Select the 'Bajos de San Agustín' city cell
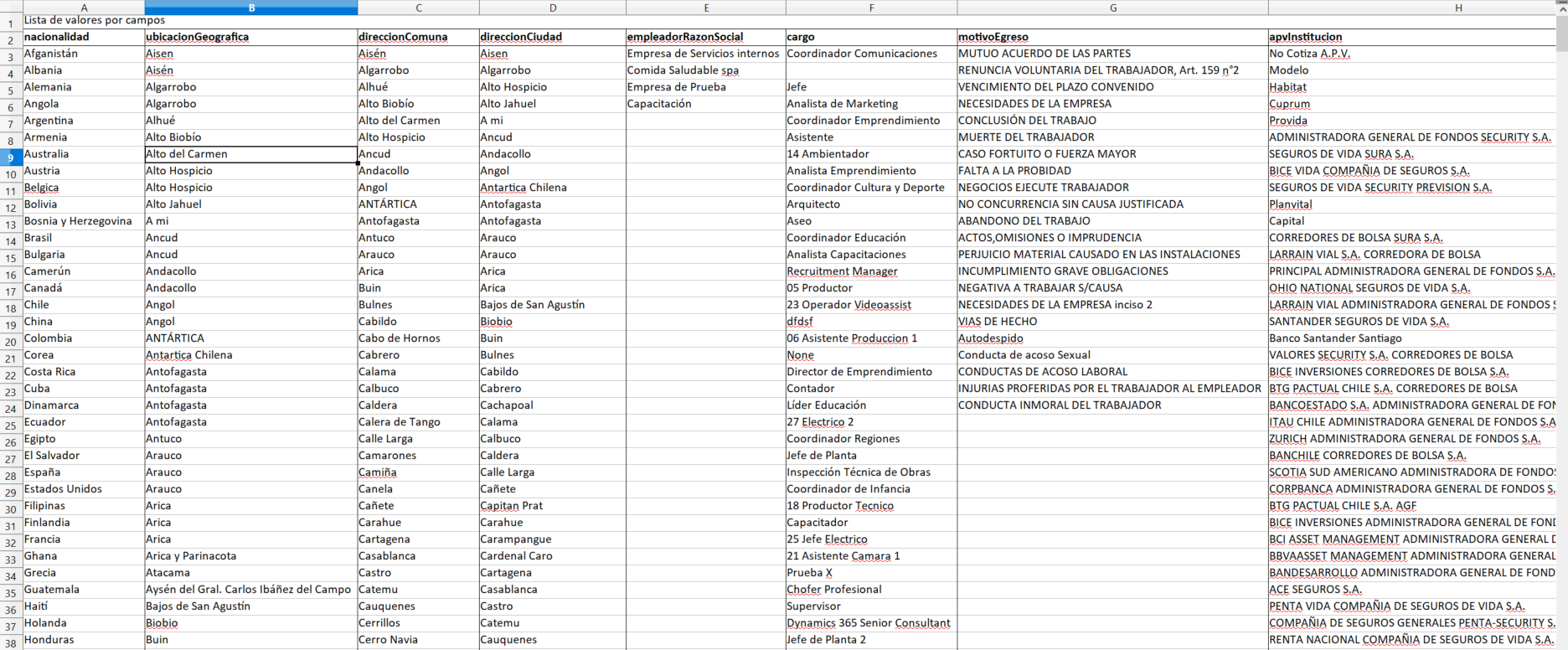Viewport: 1568px width, 650px height. [x=553, y=305]
